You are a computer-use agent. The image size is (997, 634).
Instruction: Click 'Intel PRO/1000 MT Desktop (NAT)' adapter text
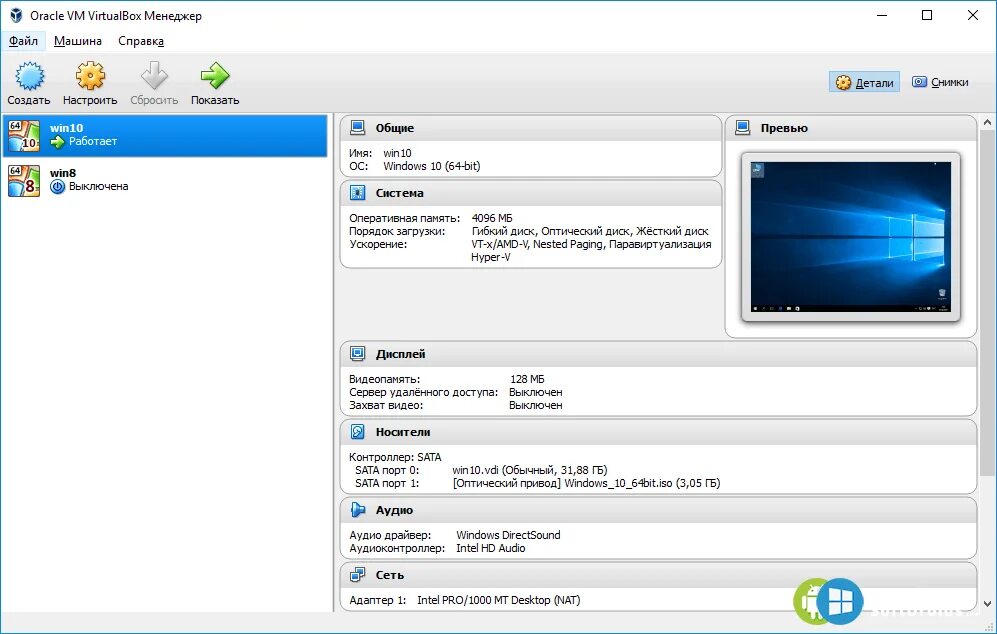click(498, 600)
